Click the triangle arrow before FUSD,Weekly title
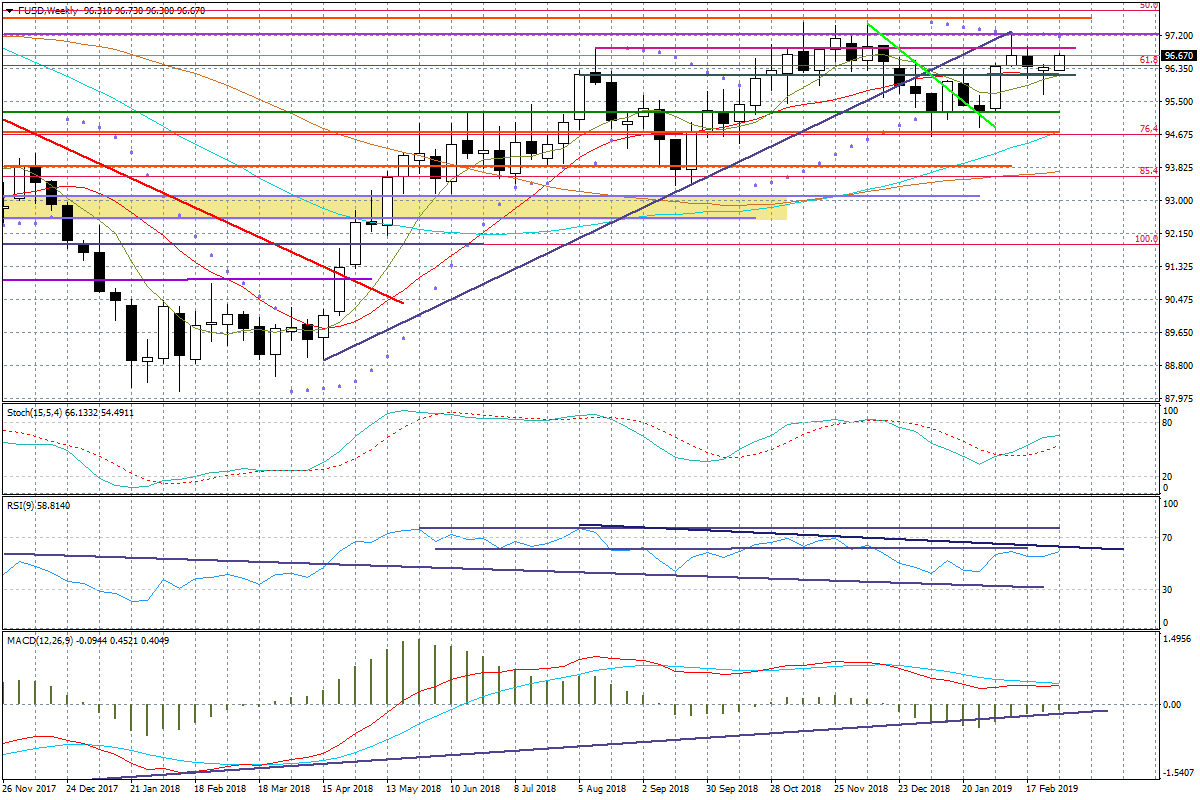The height and width of the screenshot is (800, 1200). coord(8,10)
